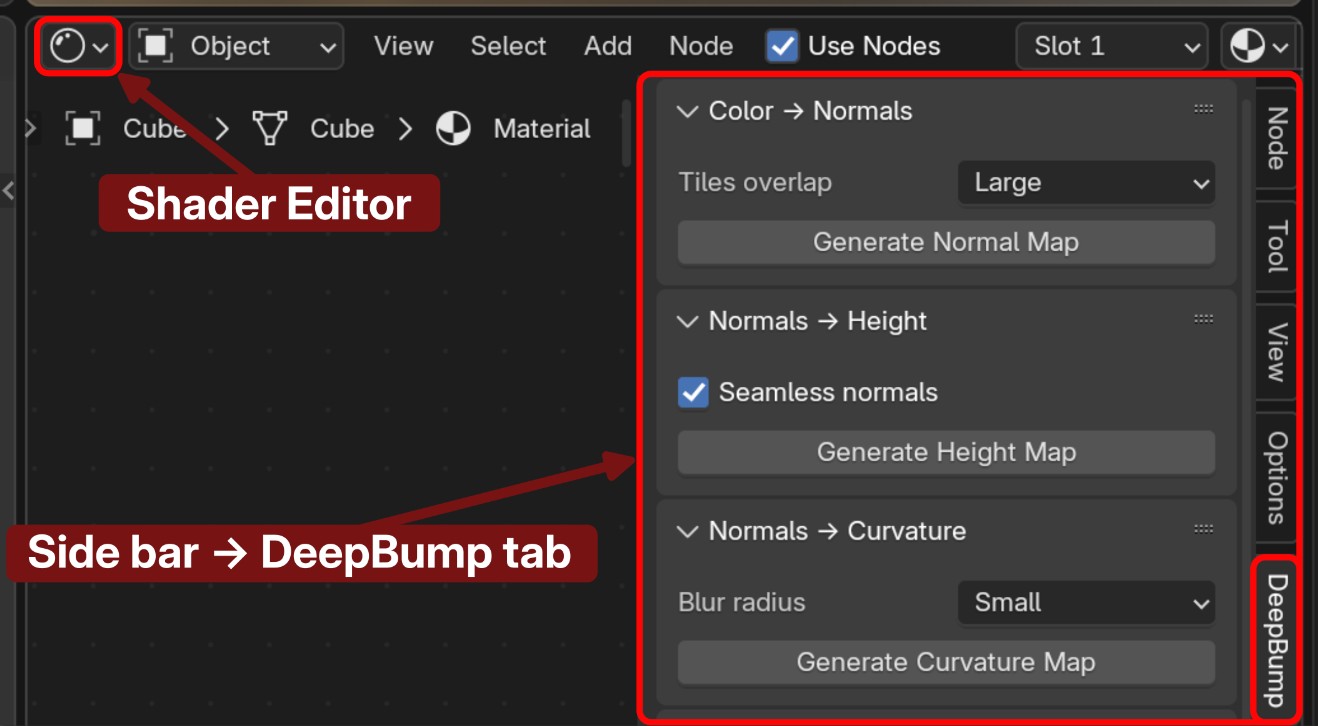Viewport: 1318px width, 726px height.
Task: Click the Generate Curvature Map button
Action: [945, 663]
